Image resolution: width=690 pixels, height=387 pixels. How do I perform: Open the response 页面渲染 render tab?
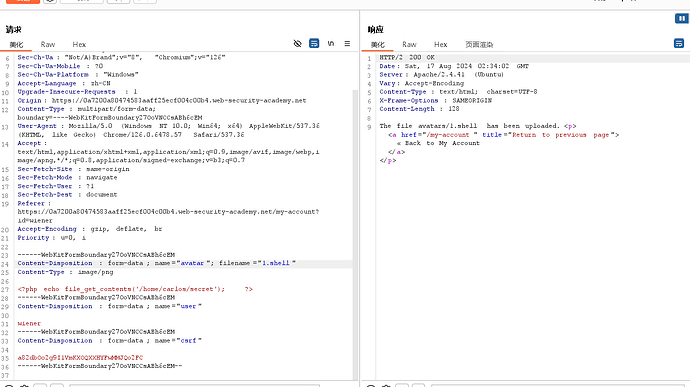point(479,44)
